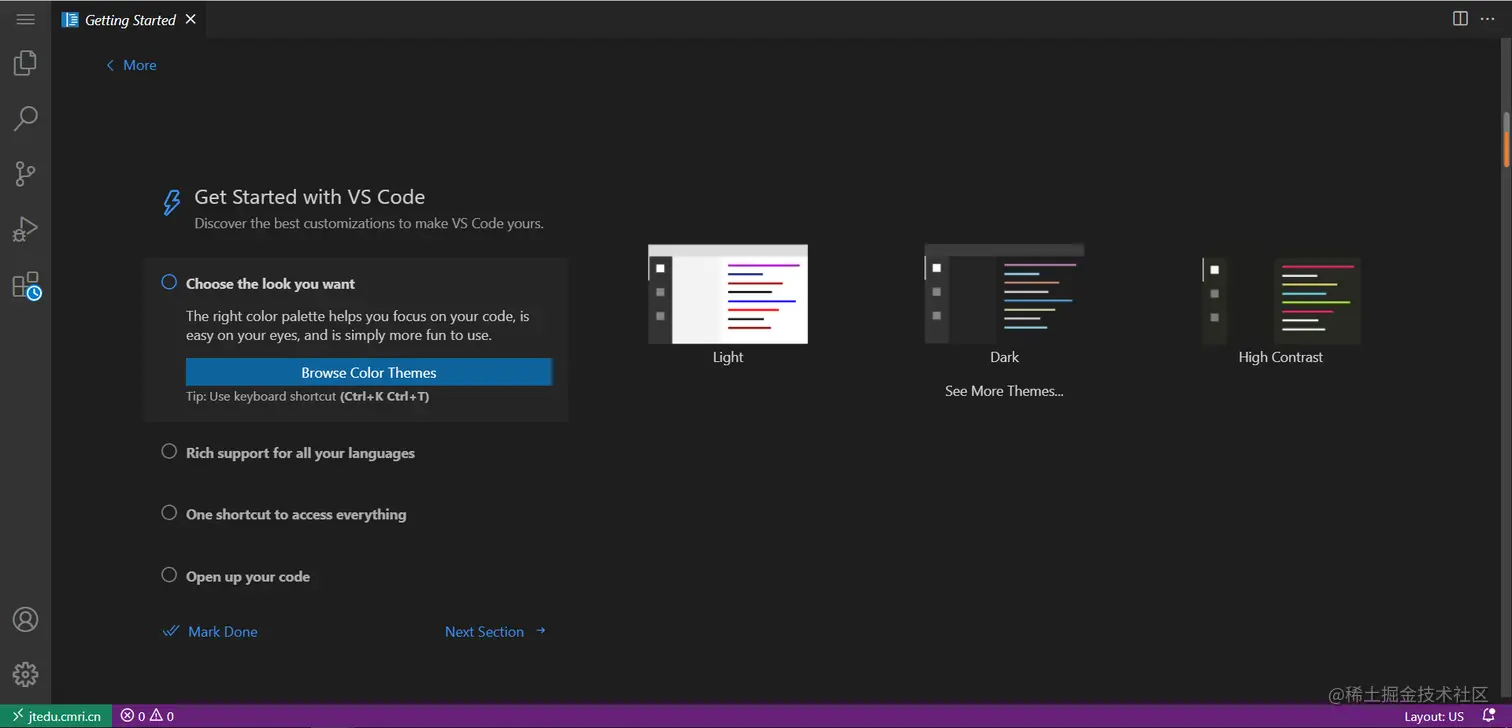Close the Getting Started tab
This screenshot has width=1512, height=728.
point(191,19)
